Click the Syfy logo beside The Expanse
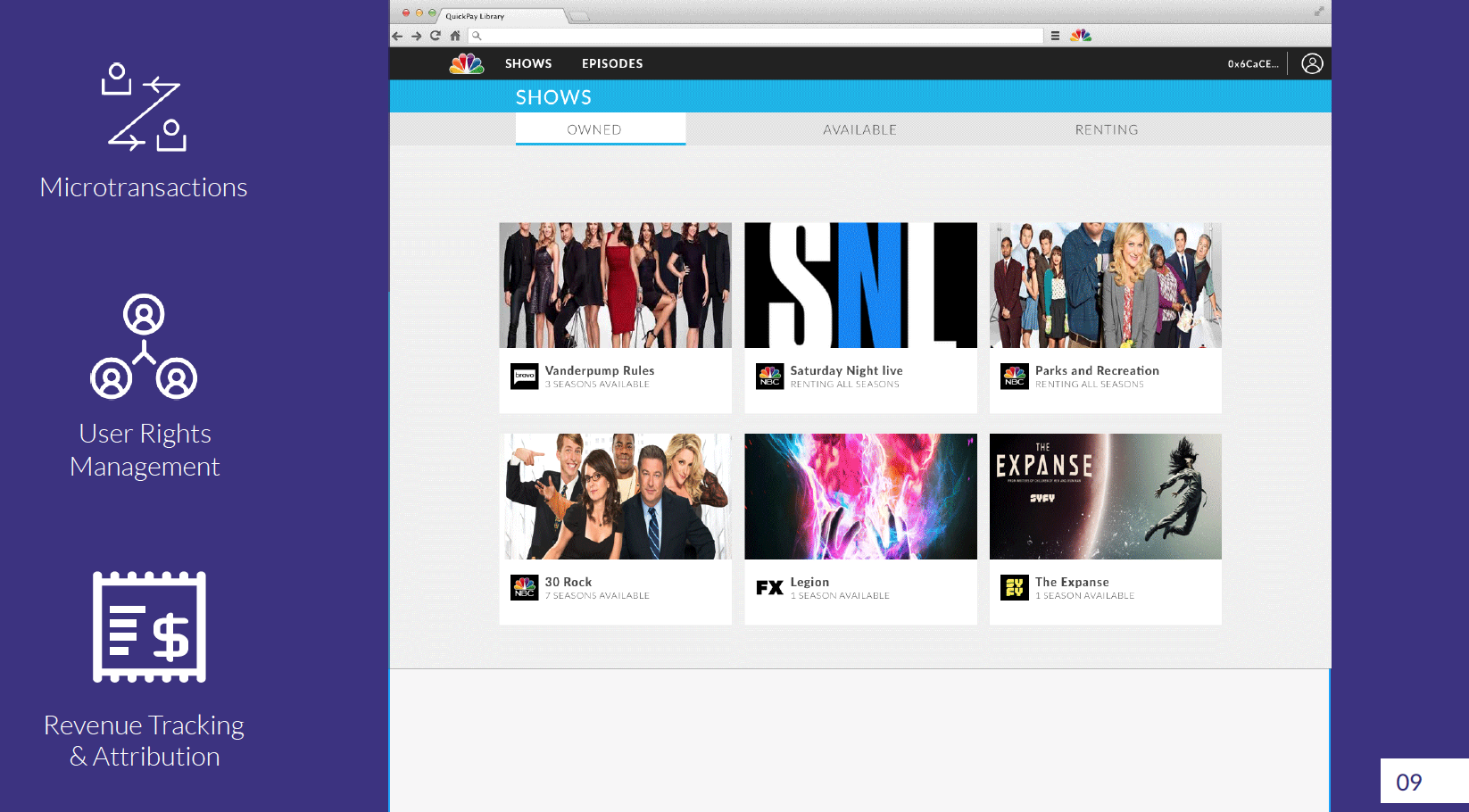This screenshot has width=1469, height=812. (x=1014, y=588)
